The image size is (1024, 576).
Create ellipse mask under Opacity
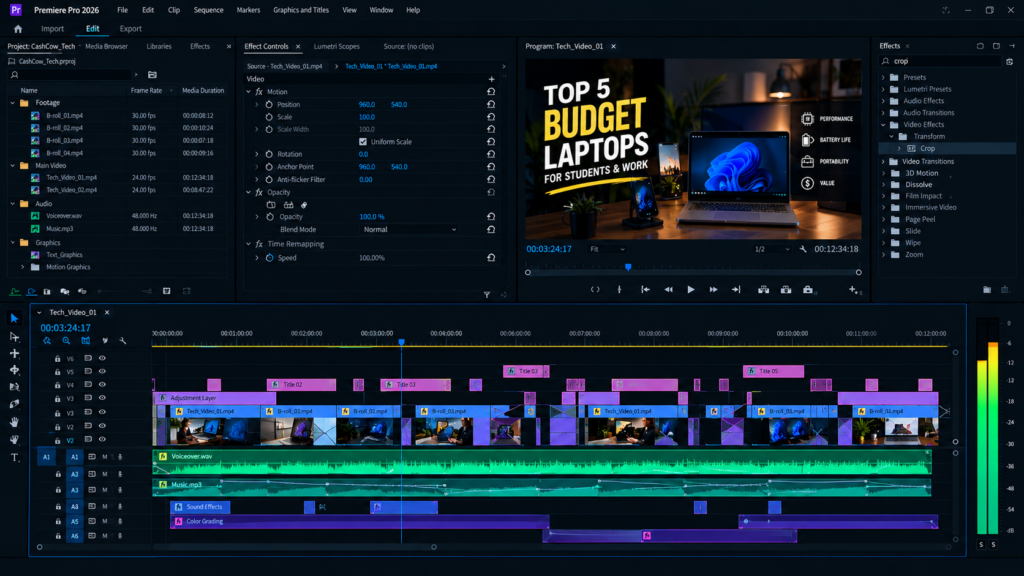[x=271, y=204]
